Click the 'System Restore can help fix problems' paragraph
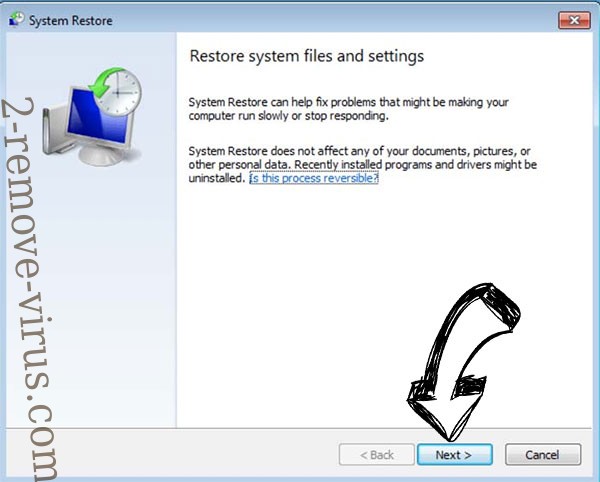The image size is (600, 482). point(348,109)
